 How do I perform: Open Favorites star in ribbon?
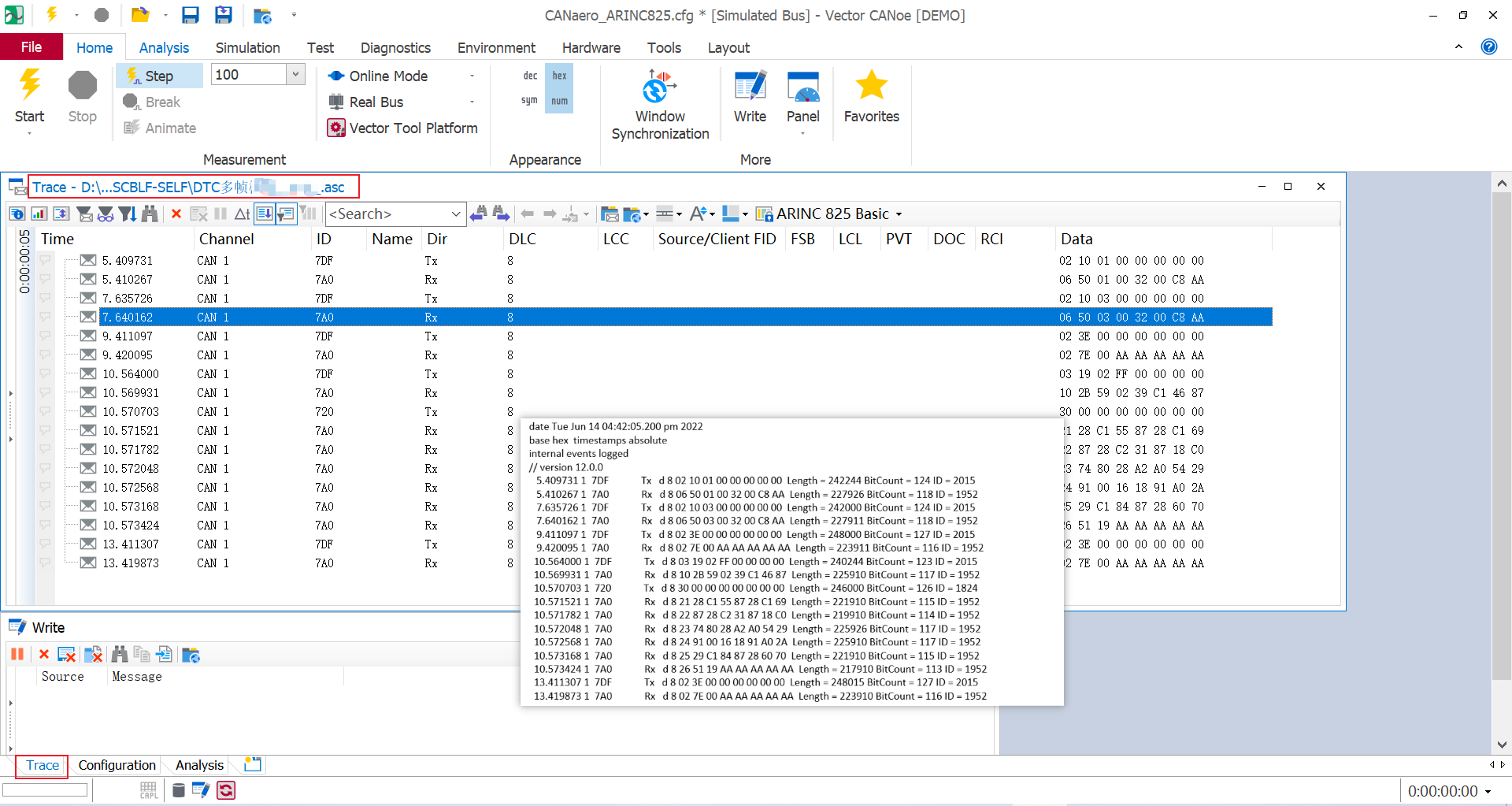pos(871,97)
